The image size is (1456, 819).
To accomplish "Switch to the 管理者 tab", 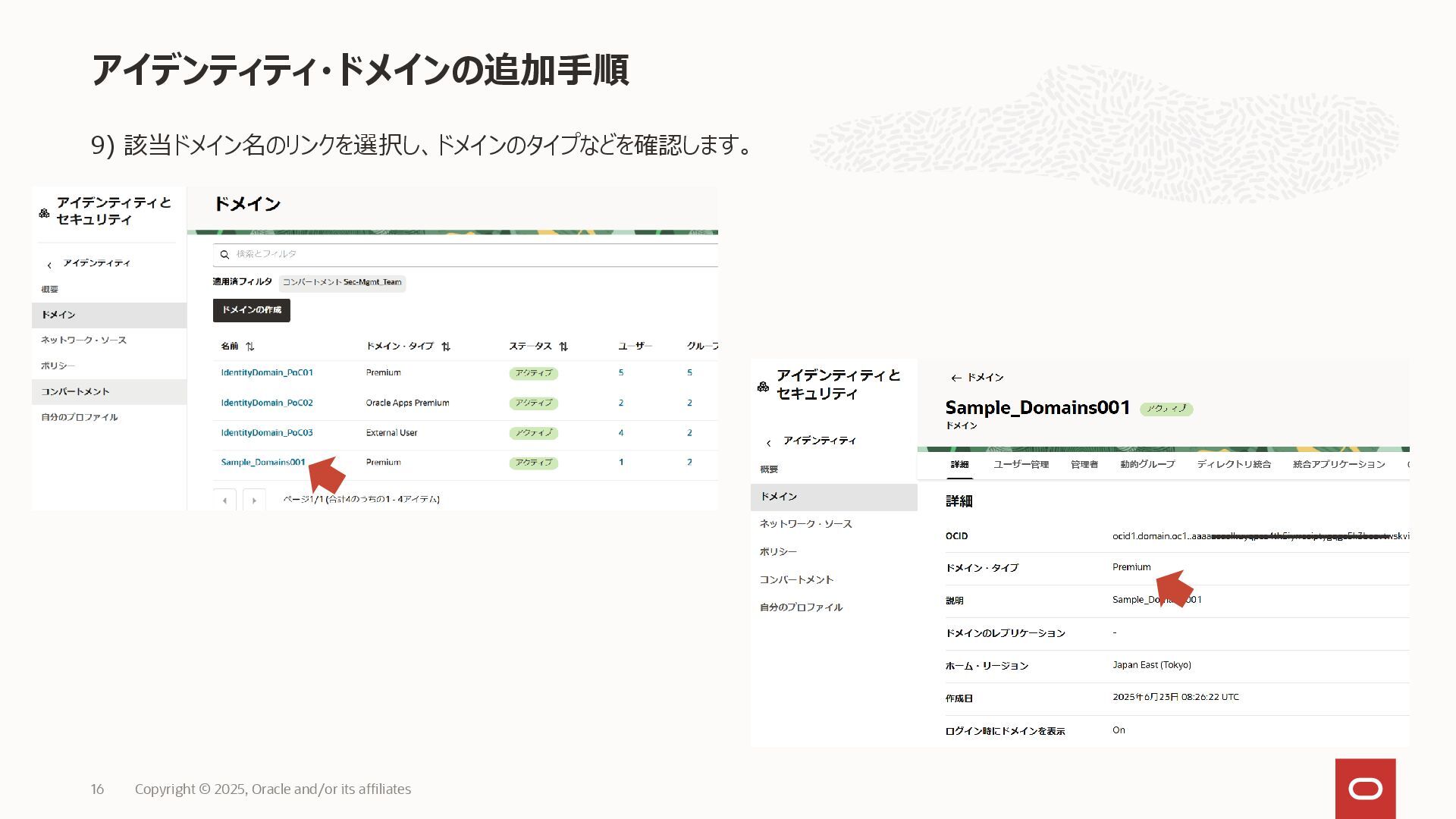I will point(1084,464).
